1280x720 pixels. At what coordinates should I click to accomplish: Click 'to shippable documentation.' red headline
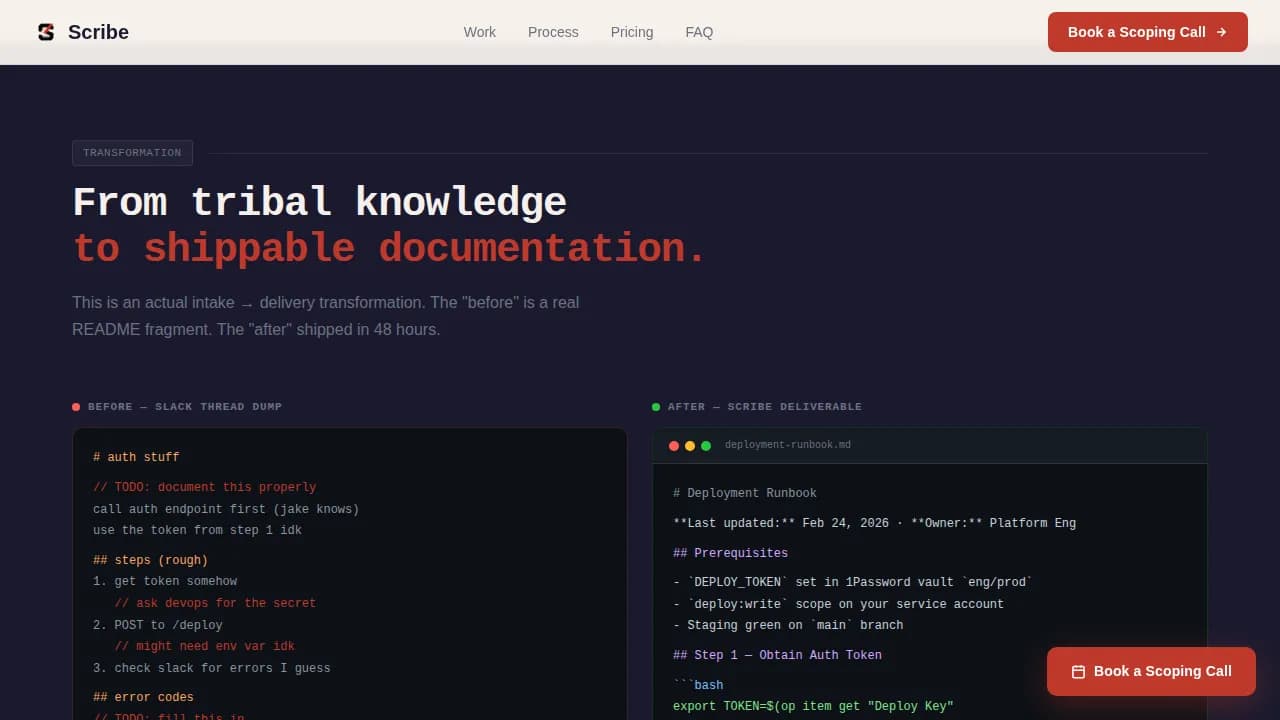point(390,248)
